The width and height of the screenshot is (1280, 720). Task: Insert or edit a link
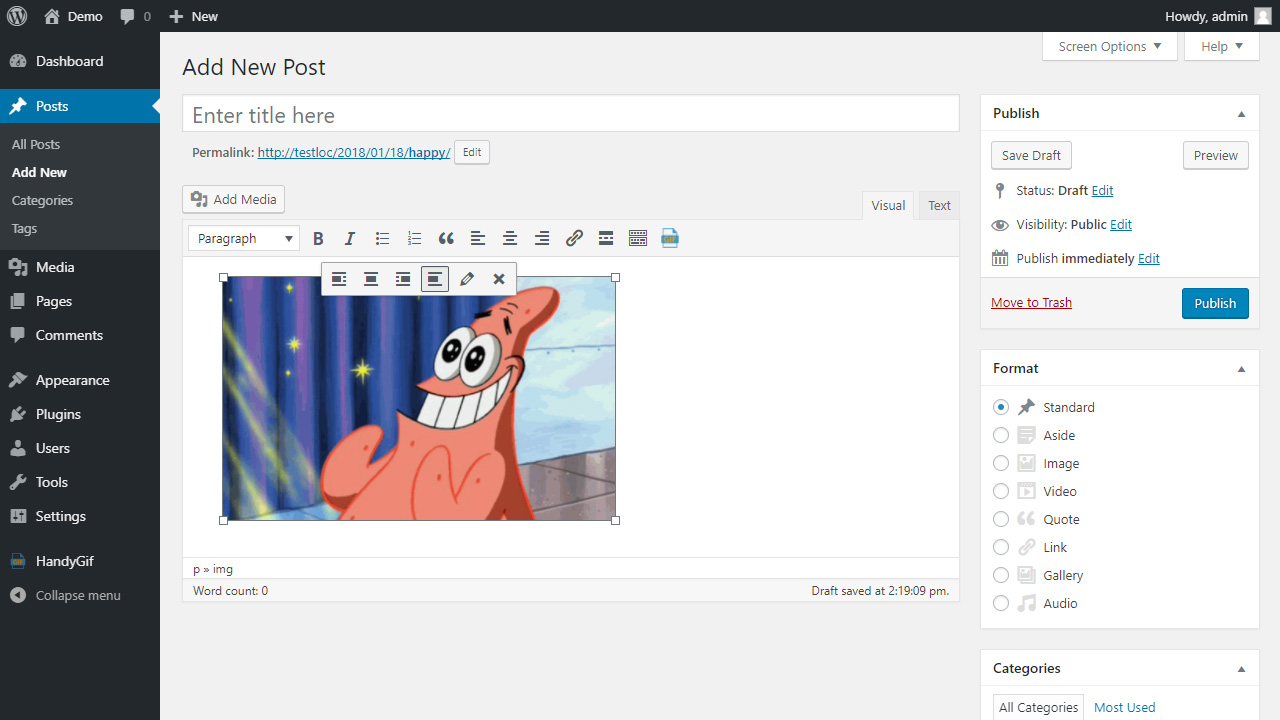574,238
